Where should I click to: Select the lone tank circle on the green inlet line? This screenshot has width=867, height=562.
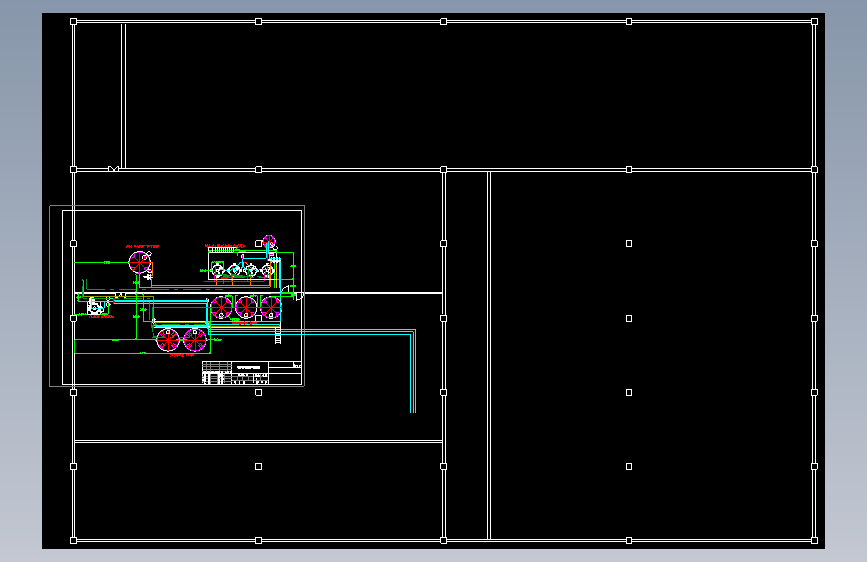140,262
